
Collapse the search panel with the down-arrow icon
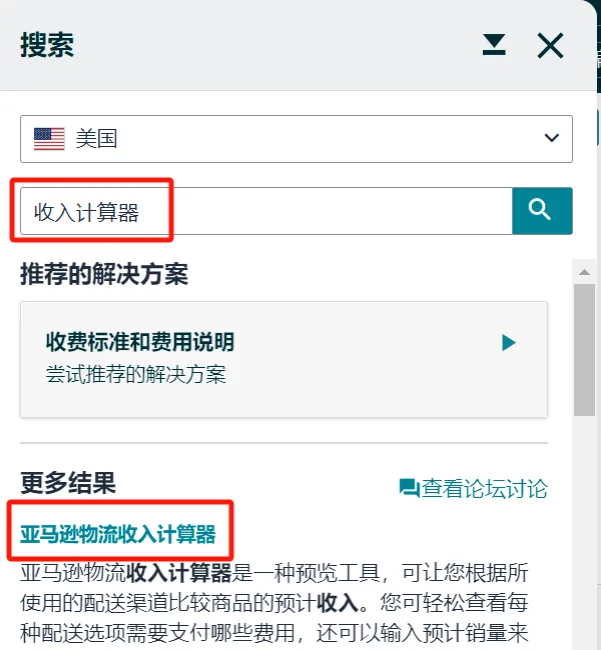[494, 45]
